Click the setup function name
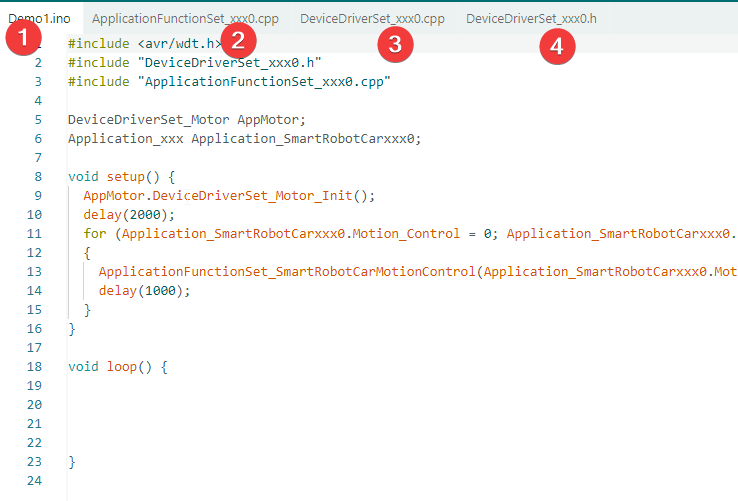The image size is (738, 501). pos(125,177)
